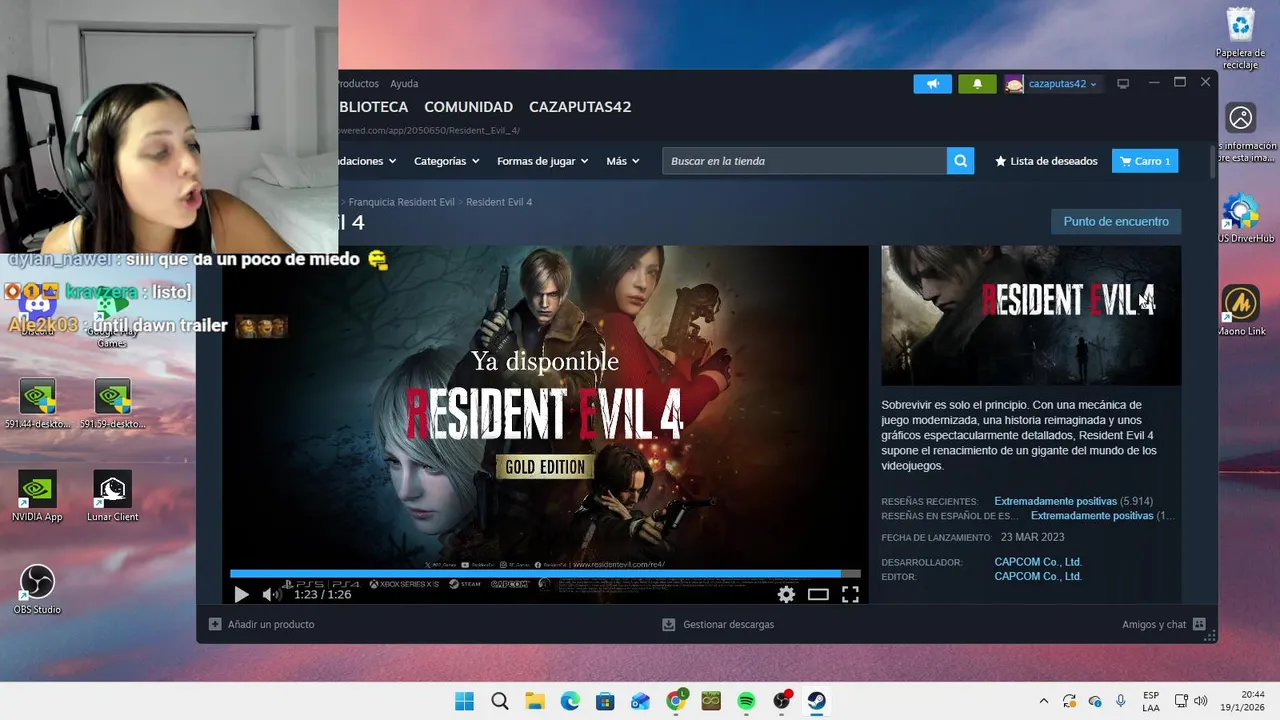1280x720 pixels.
Task: Expand the Categorías store menu
Action: coord(446,161)
